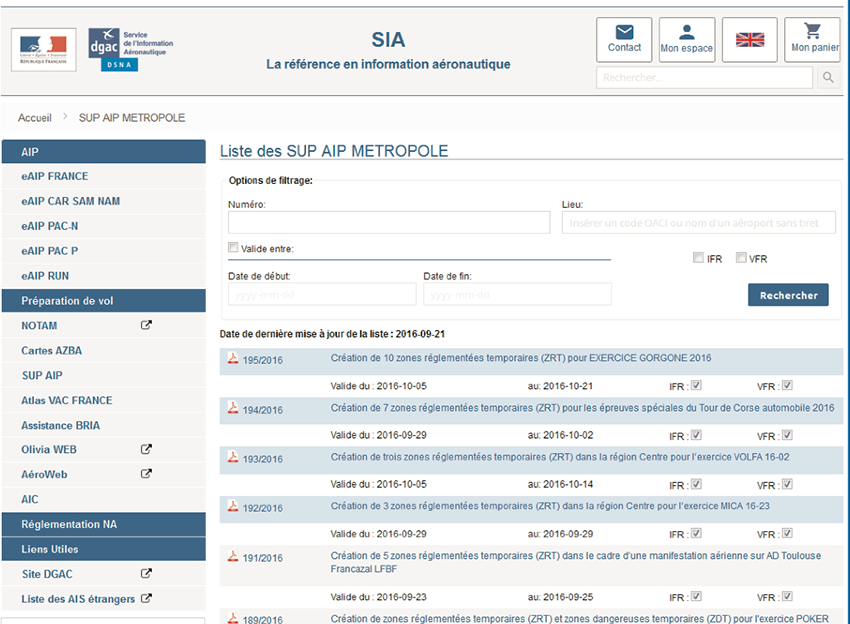Expand the Réglementation NA section
The width and height of the screenshot is (850, 624).
[x=104, y=524]
